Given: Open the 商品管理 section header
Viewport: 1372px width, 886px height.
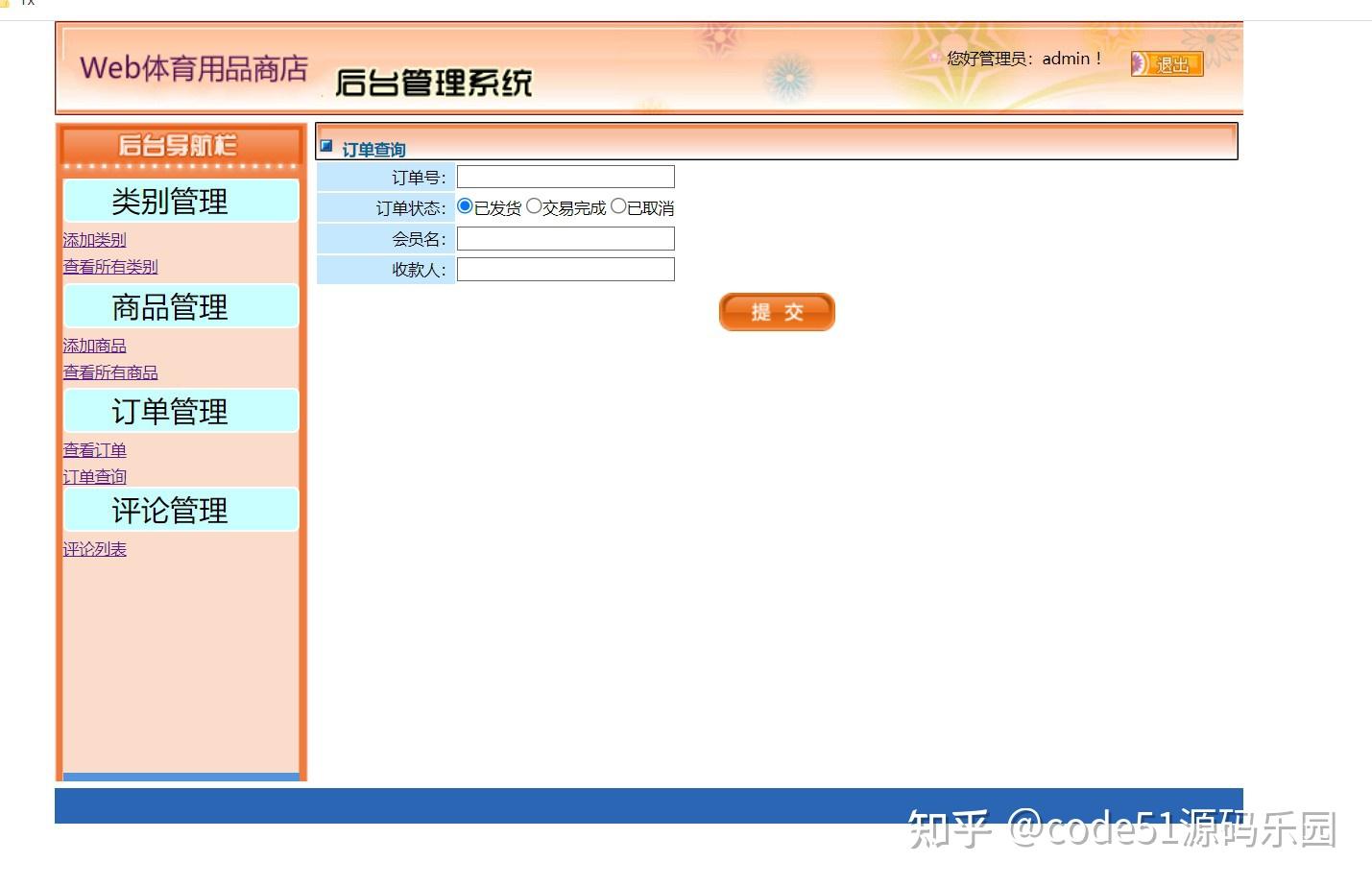Looking at the screenshot, I should pyautogui.click(x=181, y=306).
